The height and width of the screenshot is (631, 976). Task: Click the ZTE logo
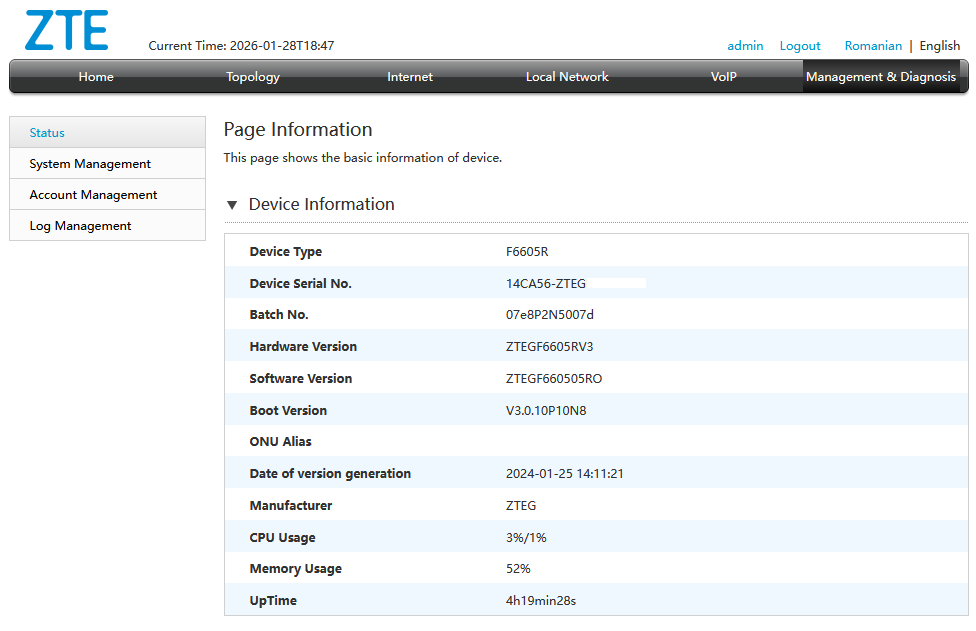65,31
